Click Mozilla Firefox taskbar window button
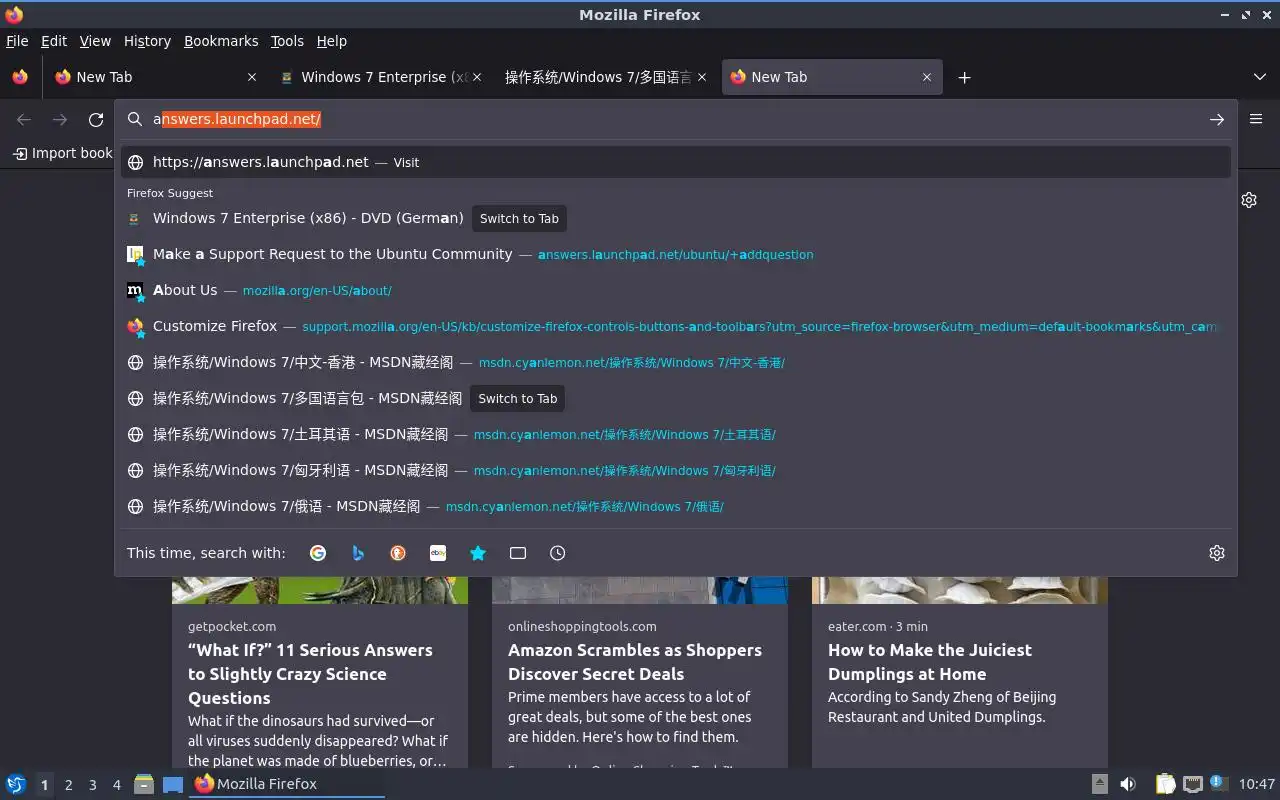The height and width of the screenshot is (800, 1280). click(288, 784)
